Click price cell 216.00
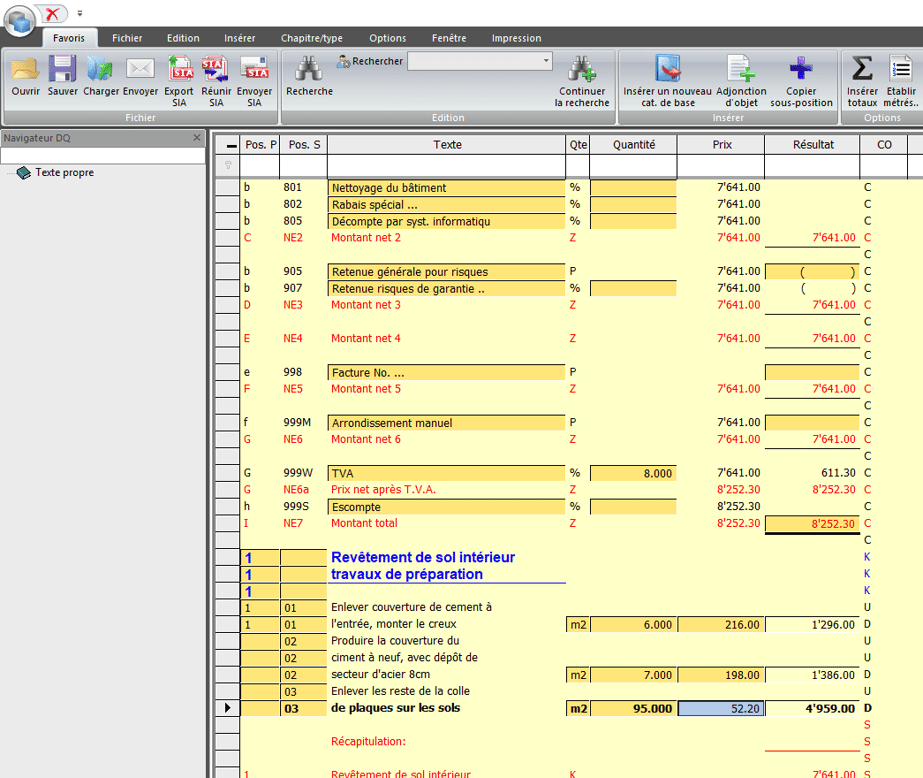Image resolution: width=923 pixels, height=778 pixels. [x=721, y=624]
